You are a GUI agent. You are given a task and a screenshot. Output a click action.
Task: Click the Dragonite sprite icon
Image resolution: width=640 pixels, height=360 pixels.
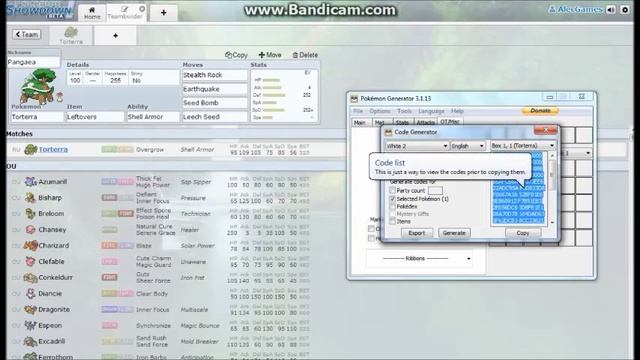click(x=31, y=309)
